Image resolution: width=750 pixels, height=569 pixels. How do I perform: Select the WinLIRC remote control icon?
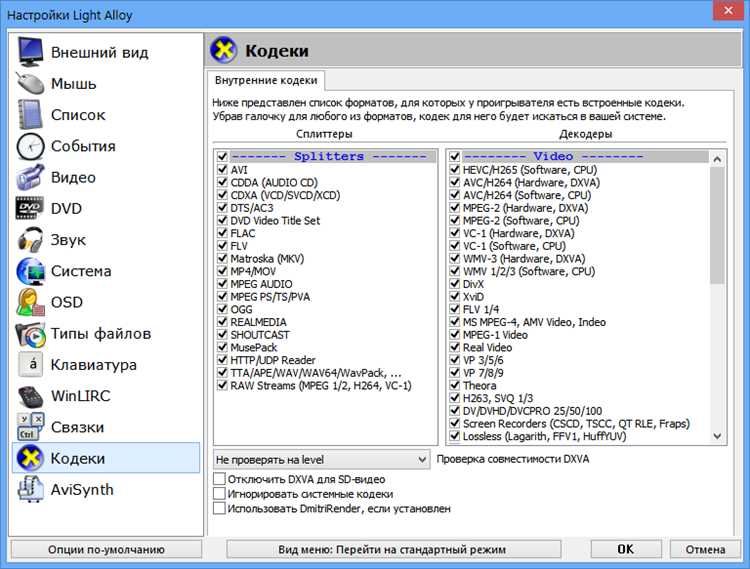30,396
